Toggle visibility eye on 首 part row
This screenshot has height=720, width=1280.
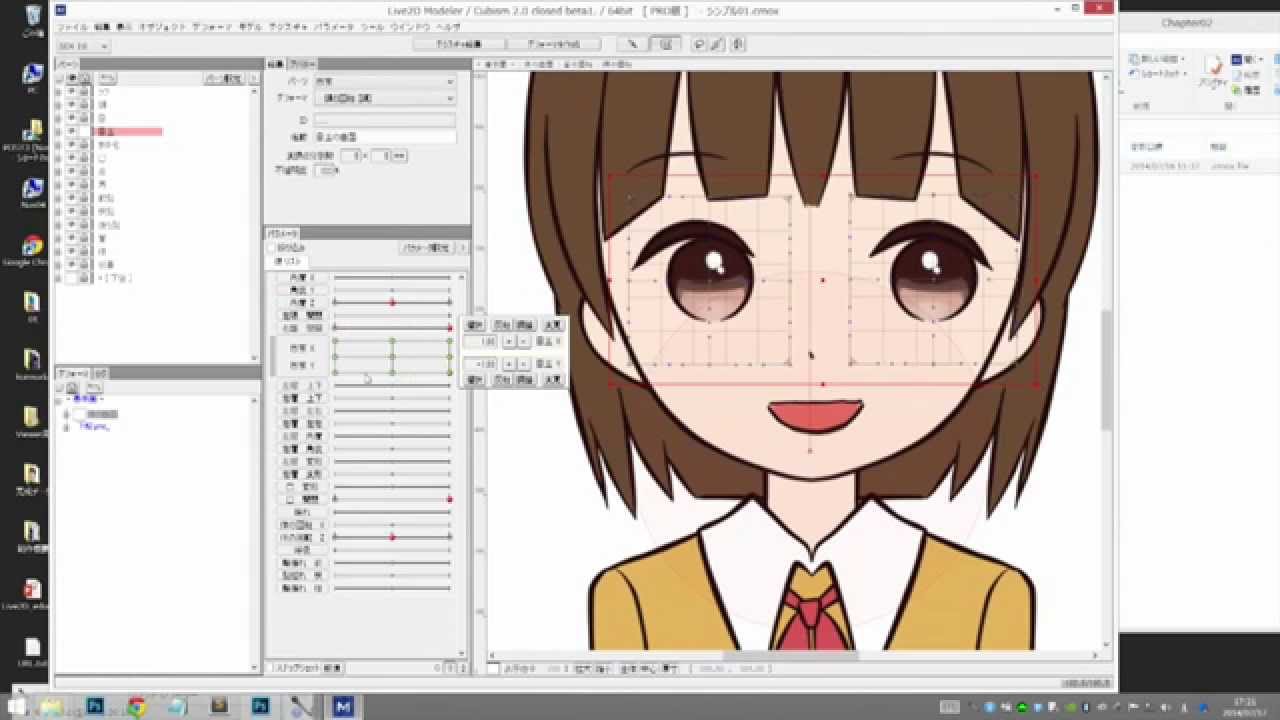tap(72, 238)
